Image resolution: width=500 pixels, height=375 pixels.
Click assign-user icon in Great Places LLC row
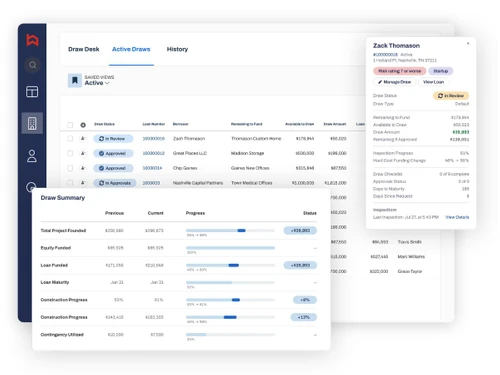click(83, 153)
